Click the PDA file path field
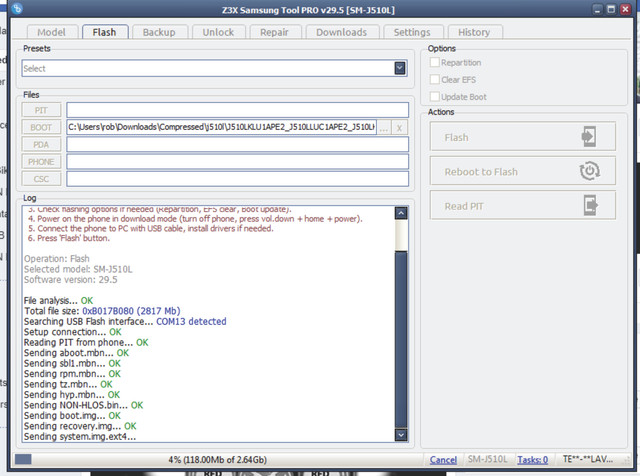640x476 pixels. [238, 144]
